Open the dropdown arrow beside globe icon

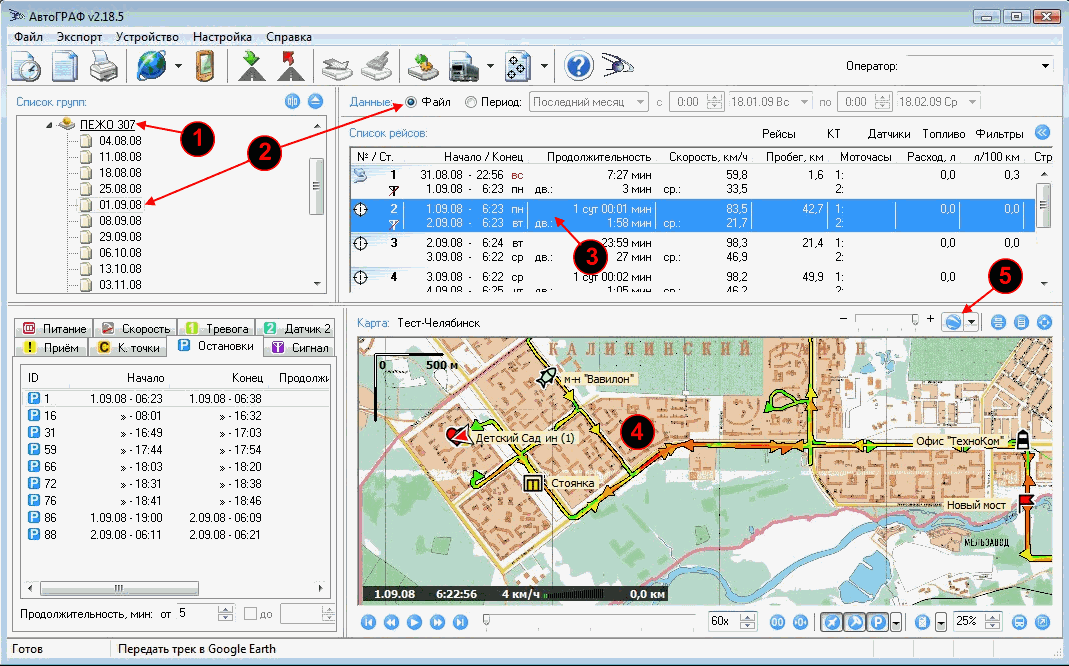178,67
